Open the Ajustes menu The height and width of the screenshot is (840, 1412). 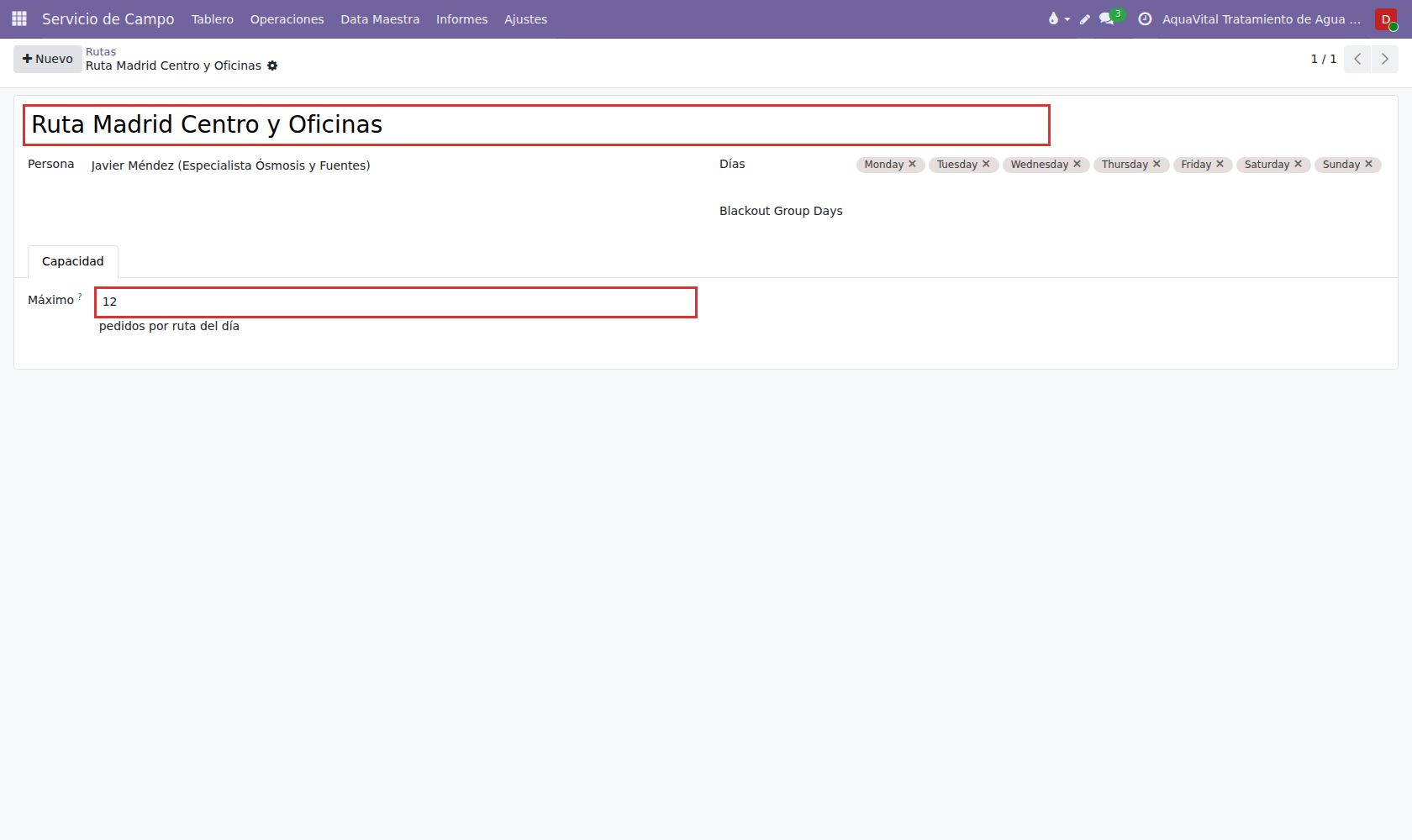[525, 19]
